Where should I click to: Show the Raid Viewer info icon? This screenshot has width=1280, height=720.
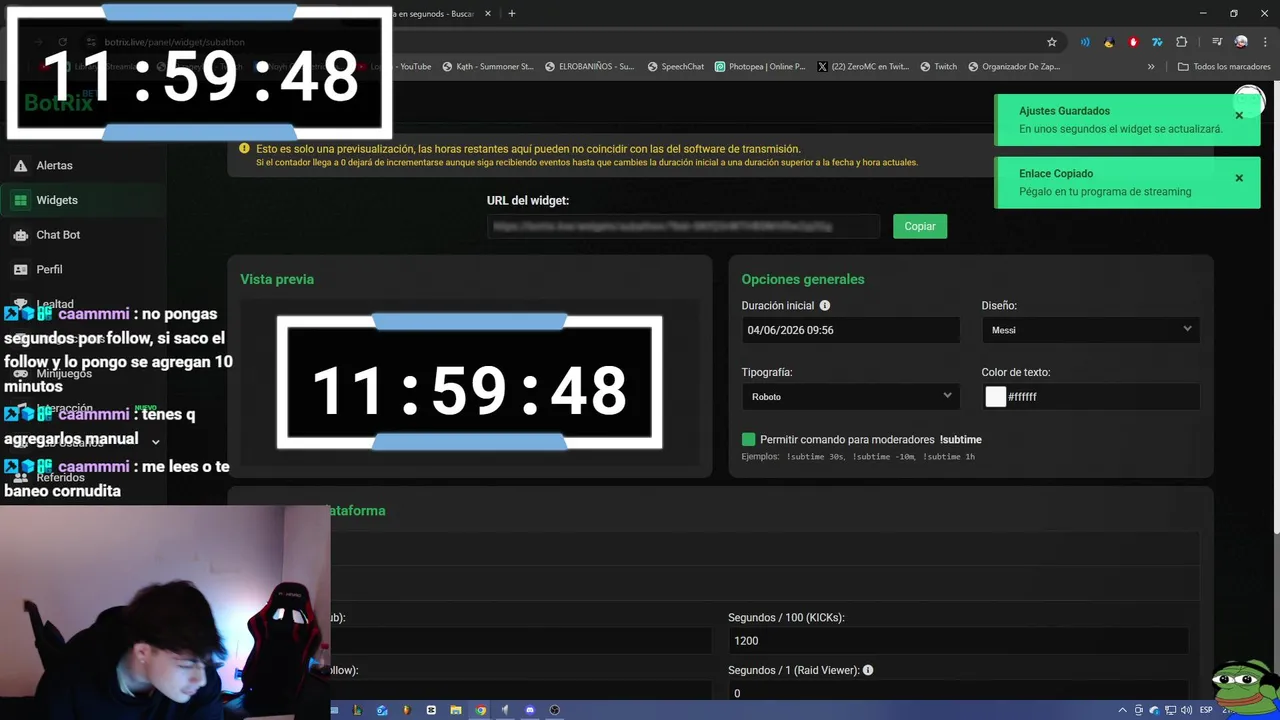pyautogui.click(x=868, y=670)
